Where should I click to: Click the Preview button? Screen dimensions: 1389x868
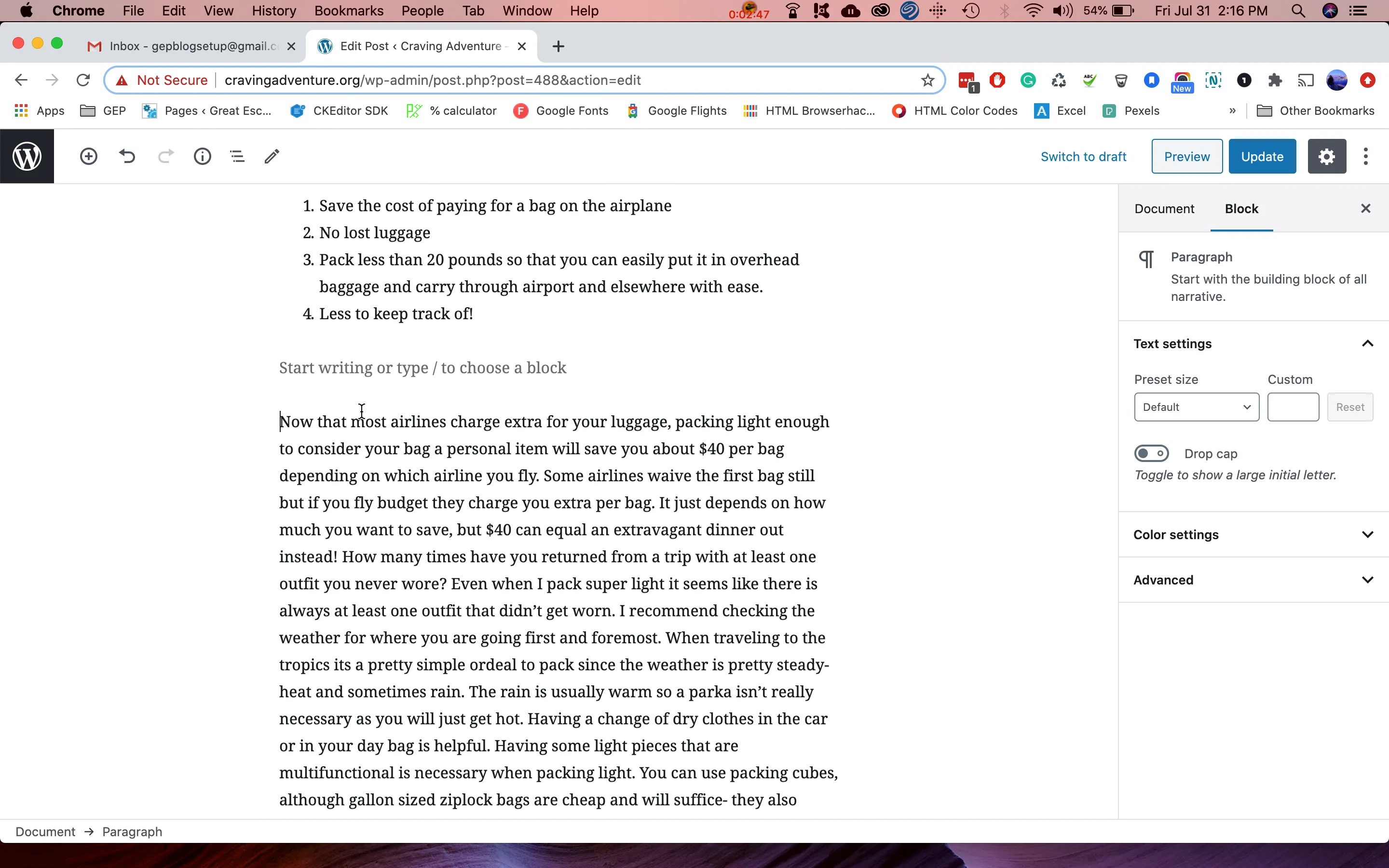tap(1186, 156)
